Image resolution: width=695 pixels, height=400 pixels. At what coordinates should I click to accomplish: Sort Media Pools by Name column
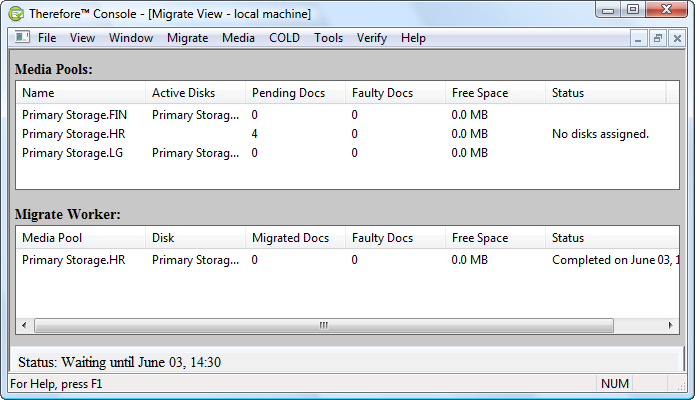pos(81,93)
